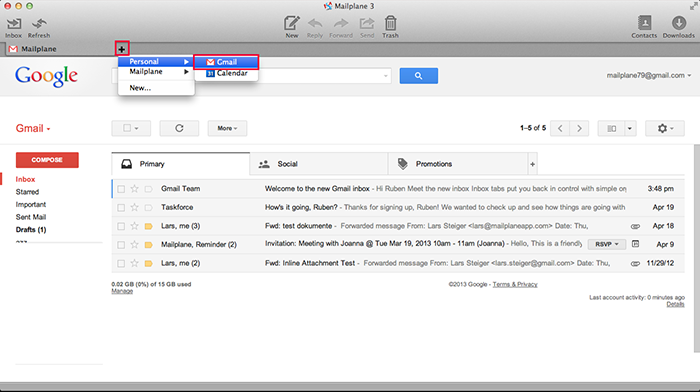Open the Inbox label in sidebar
Viewport: 700px width, 392px height.
(x=25, y=179)
